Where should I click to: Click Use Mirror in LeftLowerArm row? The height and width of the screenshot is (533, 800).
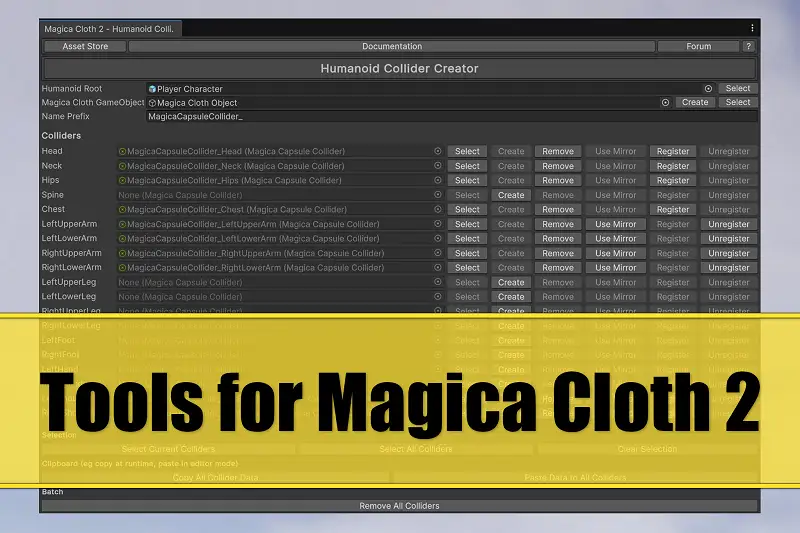[615, 239]
